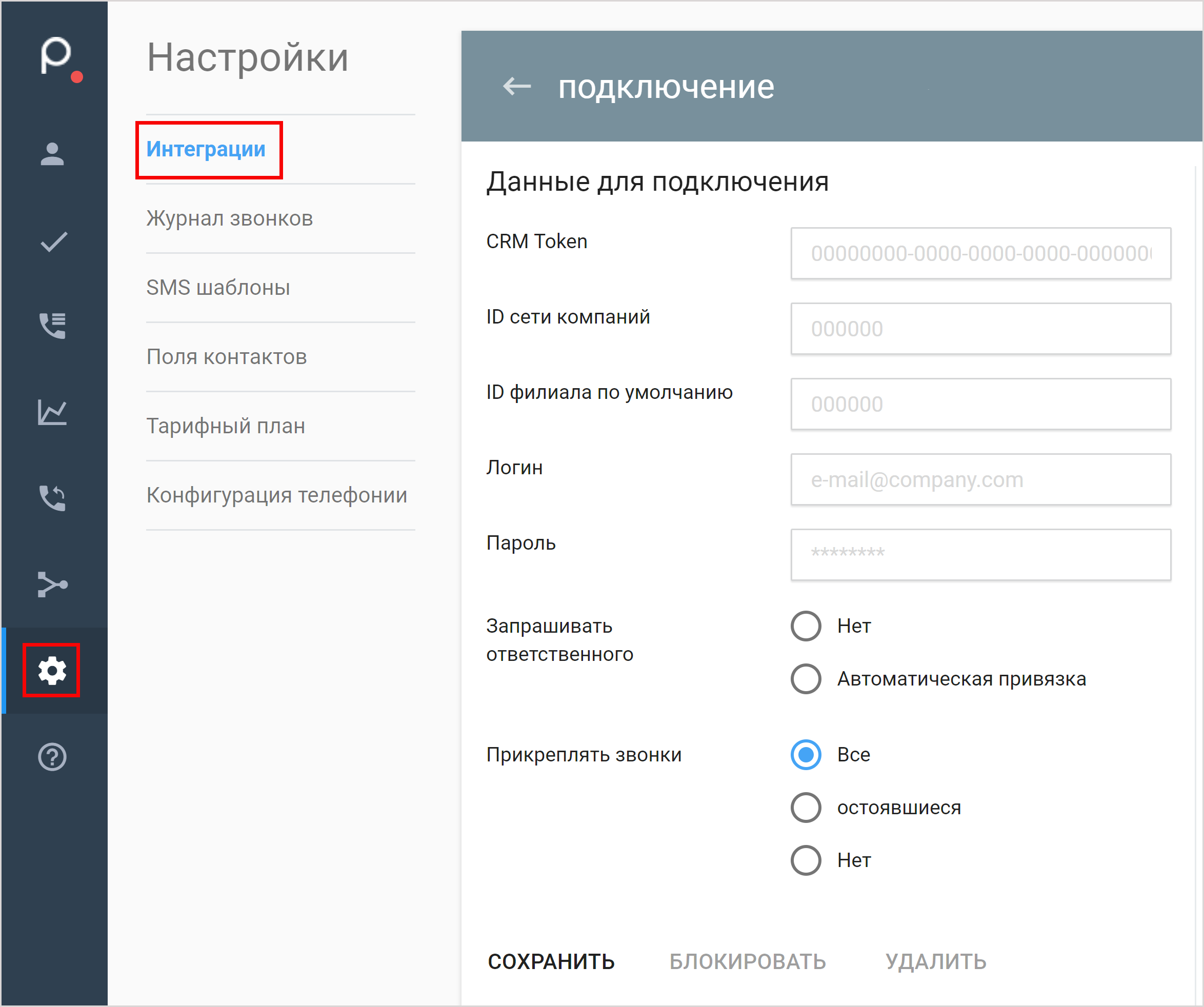This screenshot has height=1007, width=1204.
Task: Open the help question mark icon
Action: pyautogui.click(x=52, y=757)
